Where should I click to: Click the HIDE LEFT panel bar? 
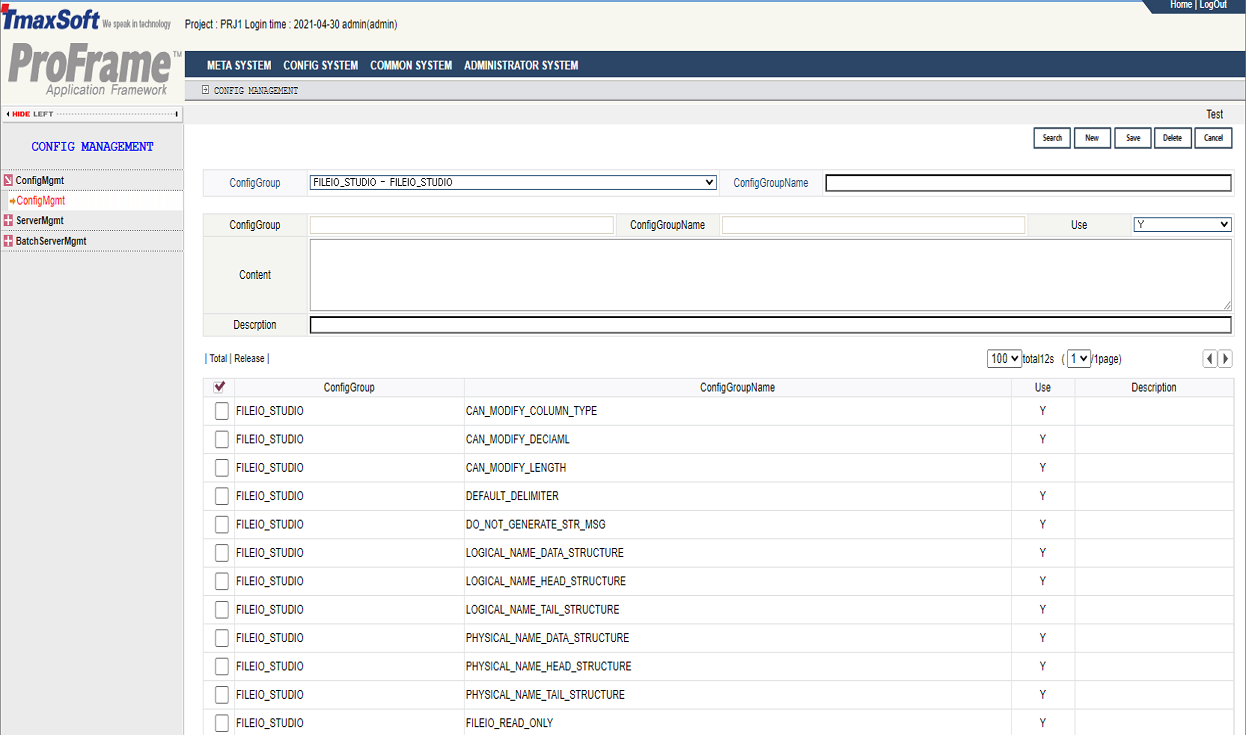92,114
